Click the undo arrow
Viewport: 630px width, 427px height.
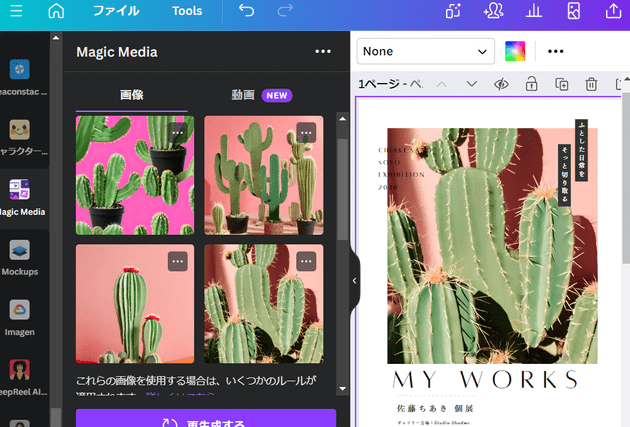247,12
